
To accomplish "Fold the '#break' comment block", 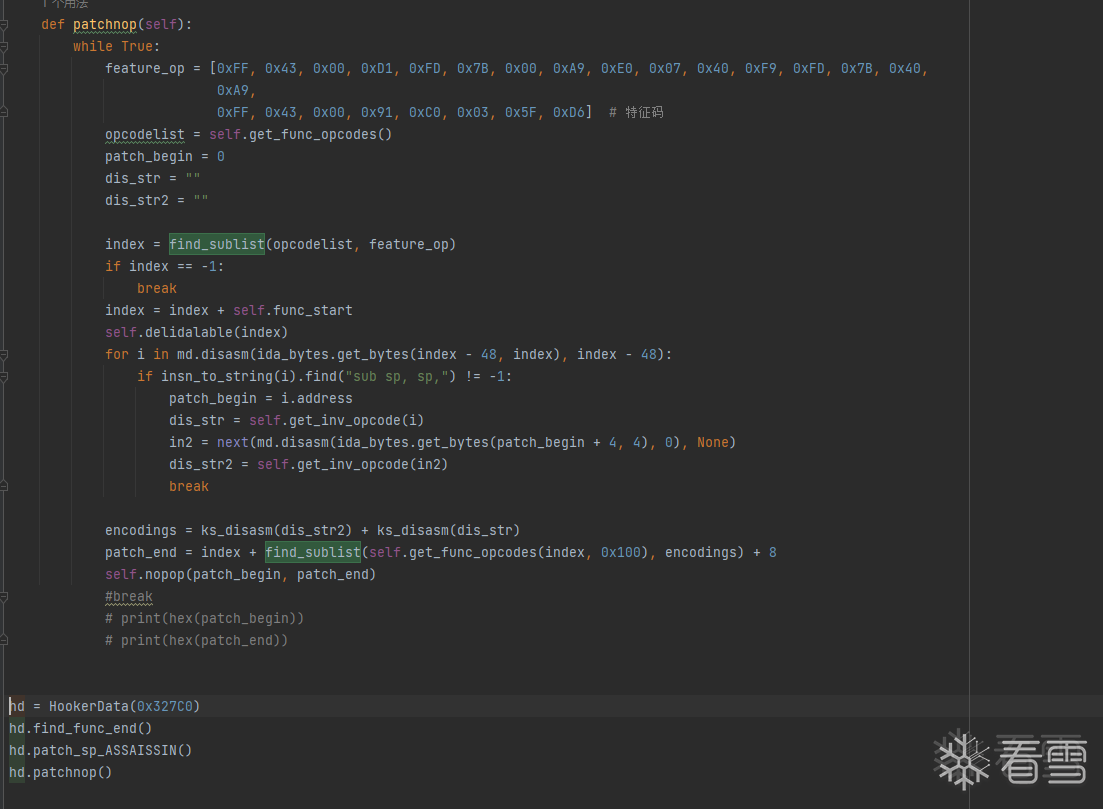I will (5, 597).
